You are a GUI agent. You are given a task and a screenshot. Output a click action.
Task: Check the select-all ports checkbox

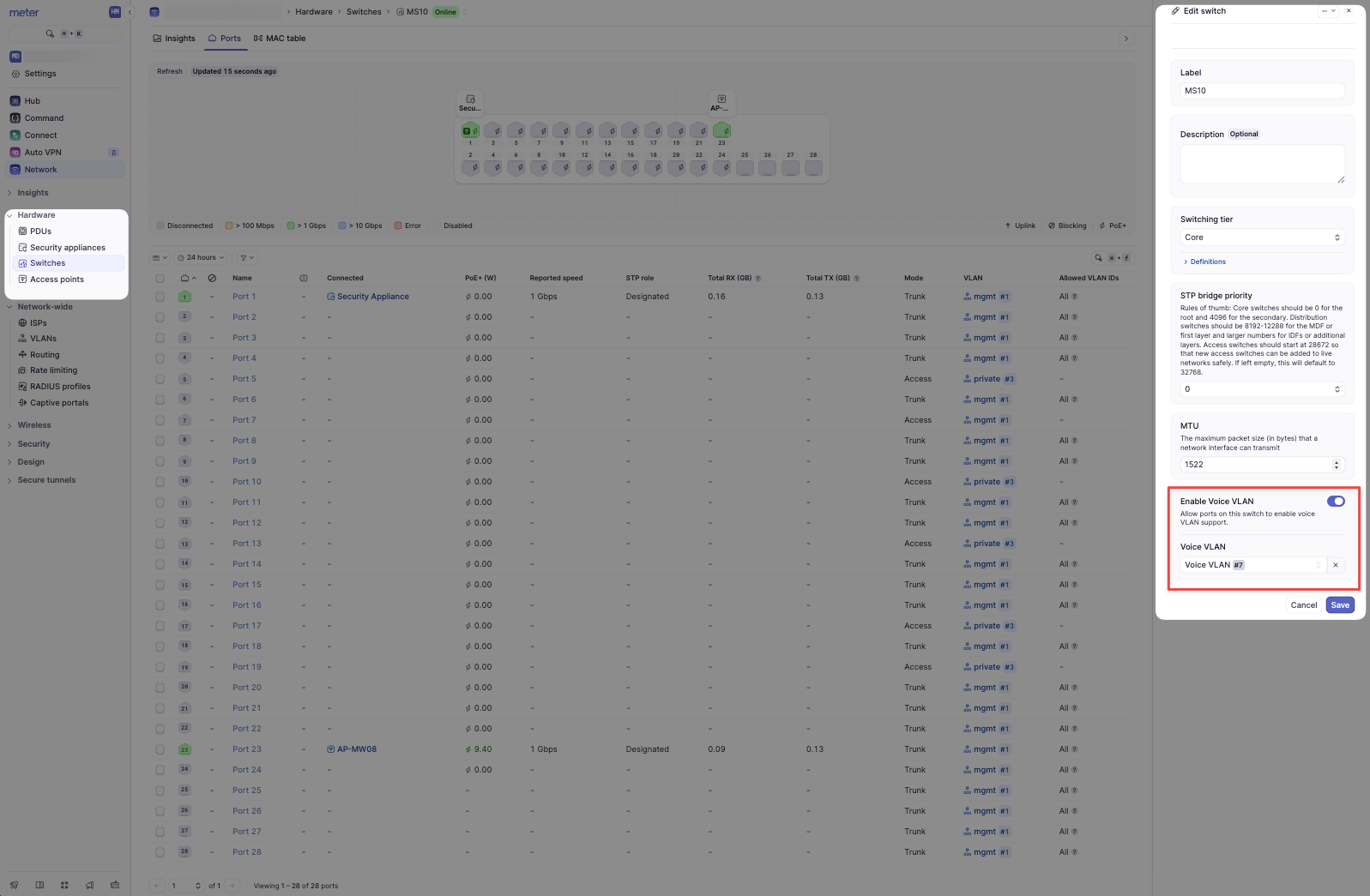tap(160, 278)
